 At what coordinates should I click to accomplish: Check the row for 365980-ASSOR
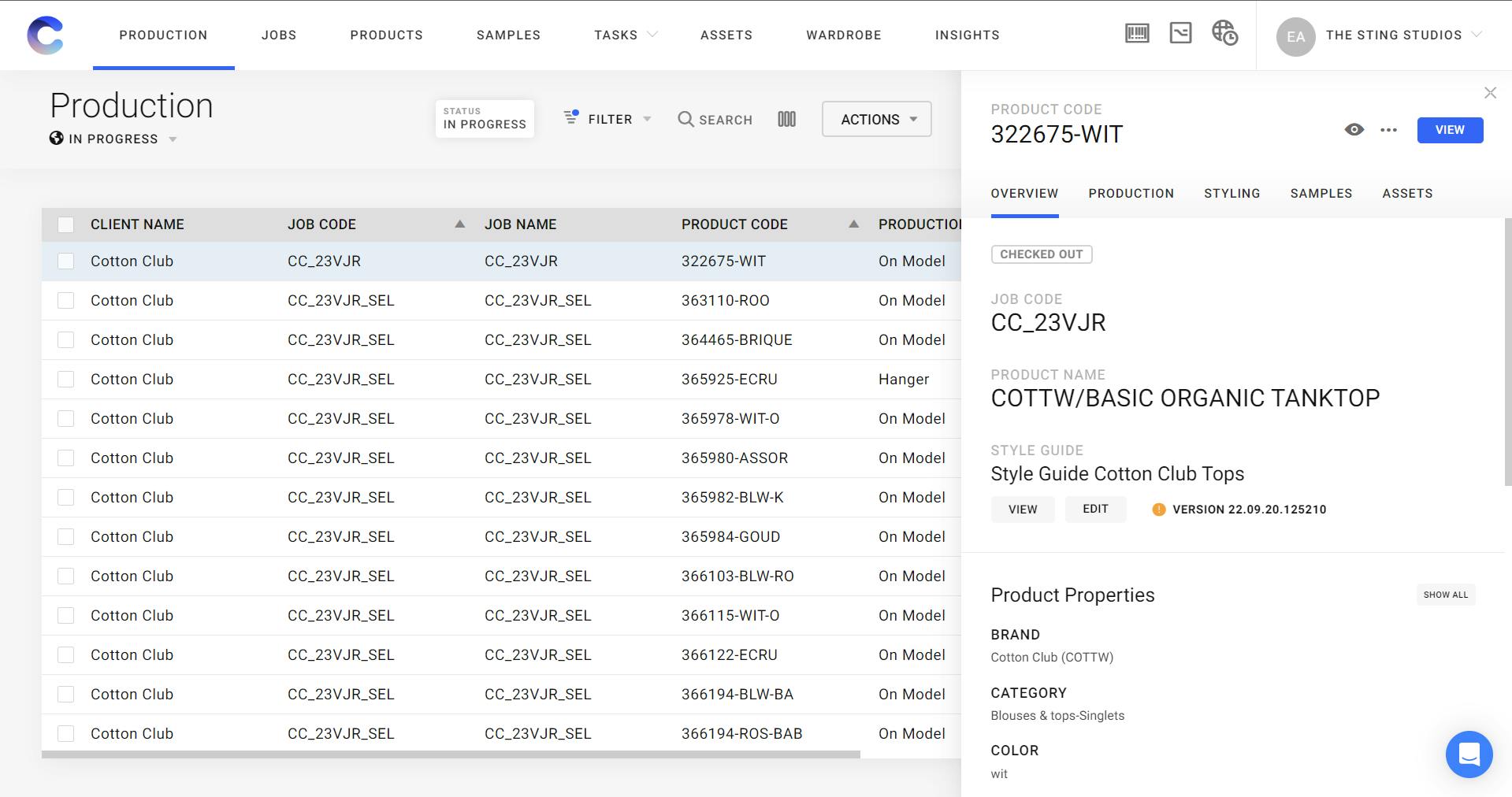[x=66, y=458]
